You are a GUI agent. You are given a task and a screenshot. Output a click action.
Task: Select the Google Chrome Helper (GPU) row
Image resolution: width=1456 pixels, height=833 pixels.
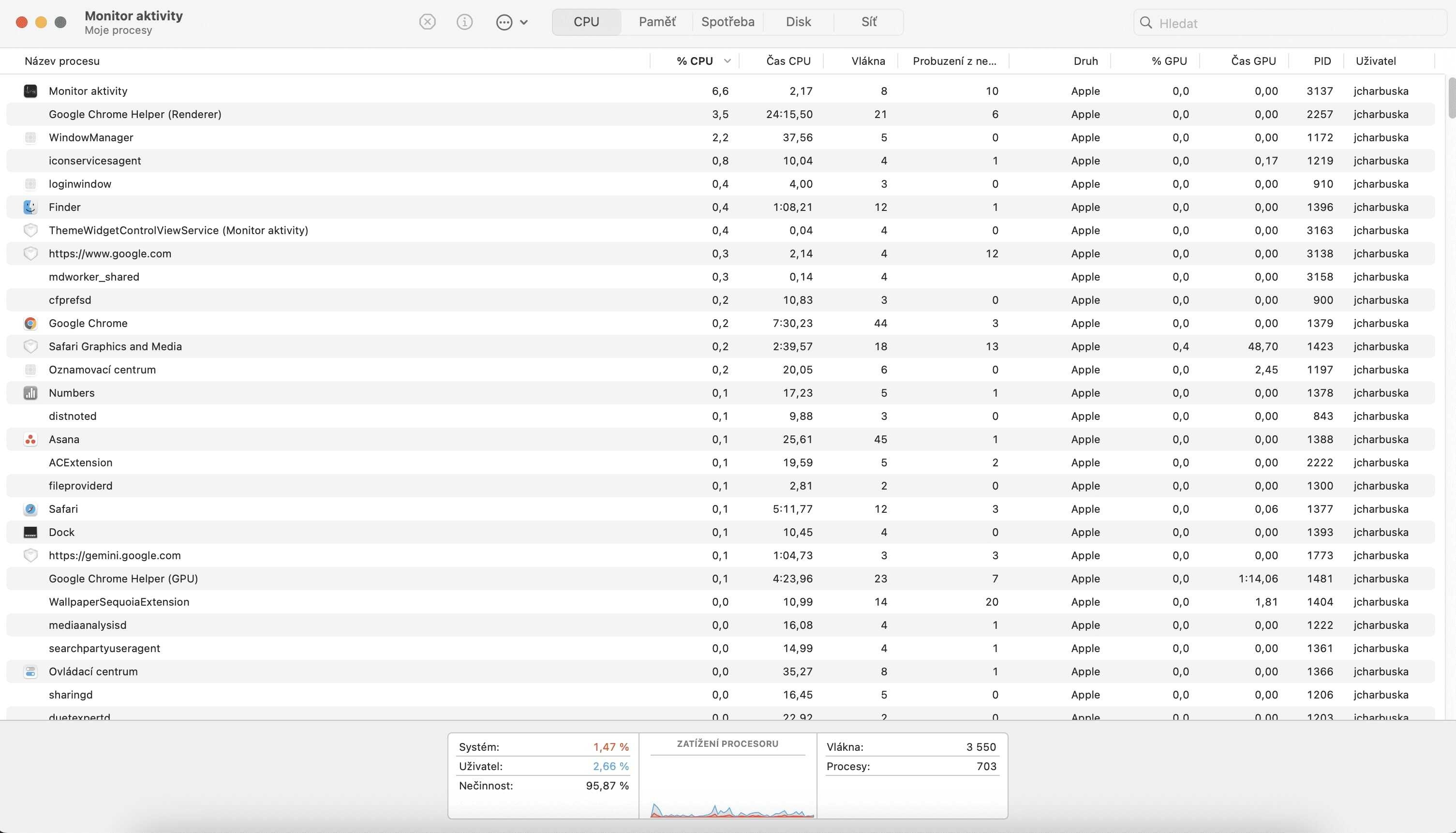click(720, 579)
